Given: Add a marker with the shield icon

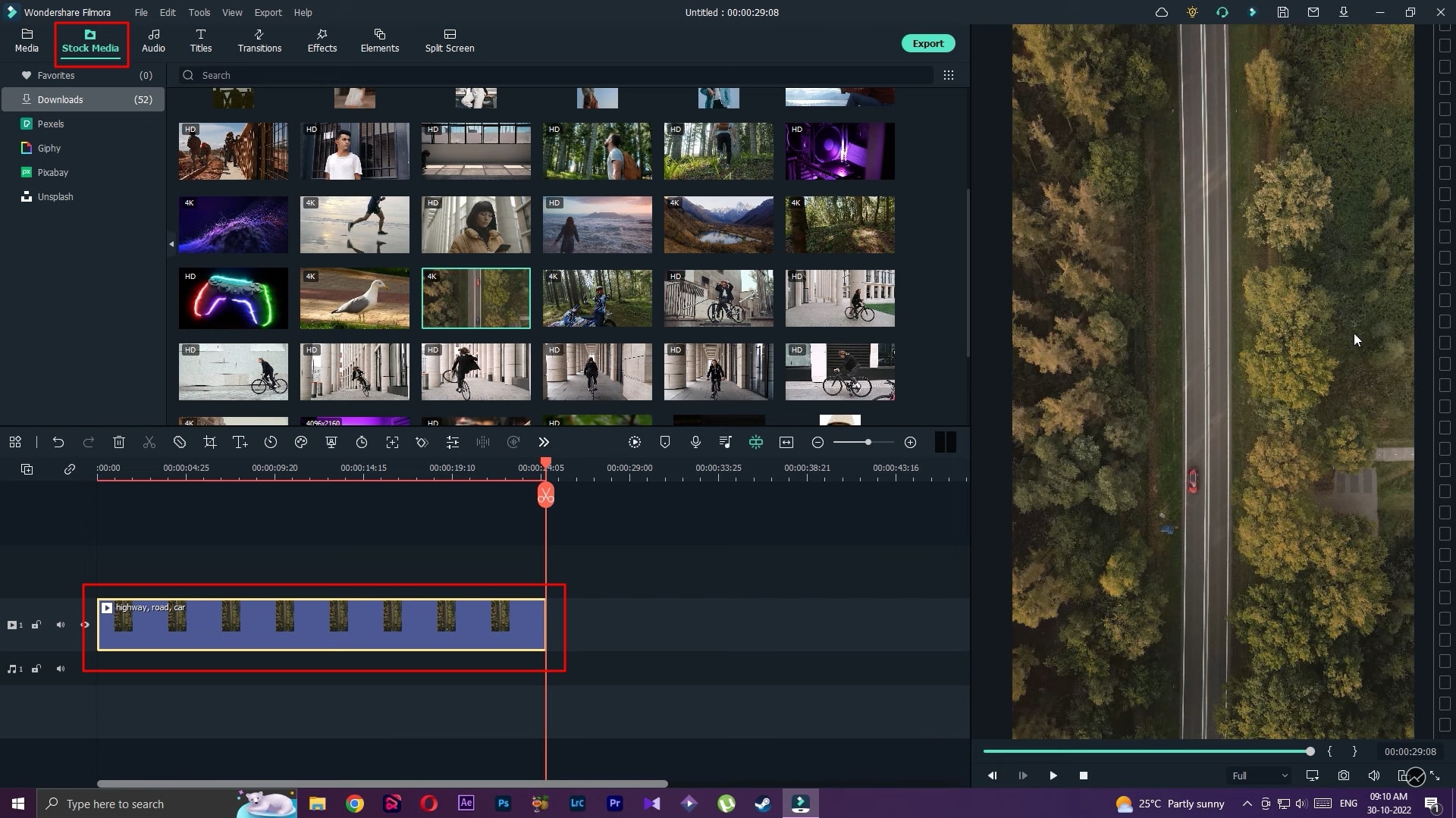Looking at the screenshot, I should (x=665, y=442).
